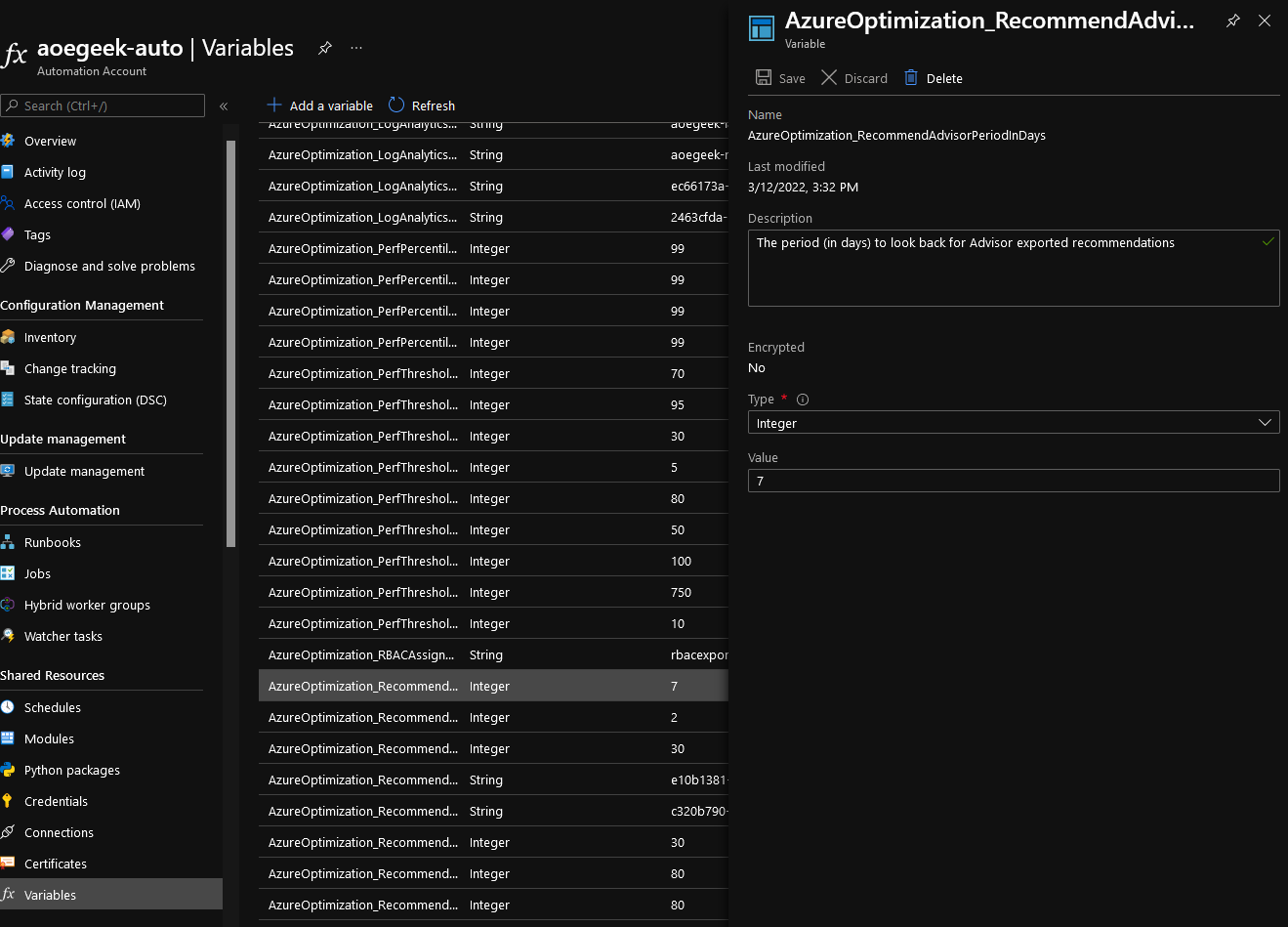
Task: Refresh the variables list
Action: [422, 105]
